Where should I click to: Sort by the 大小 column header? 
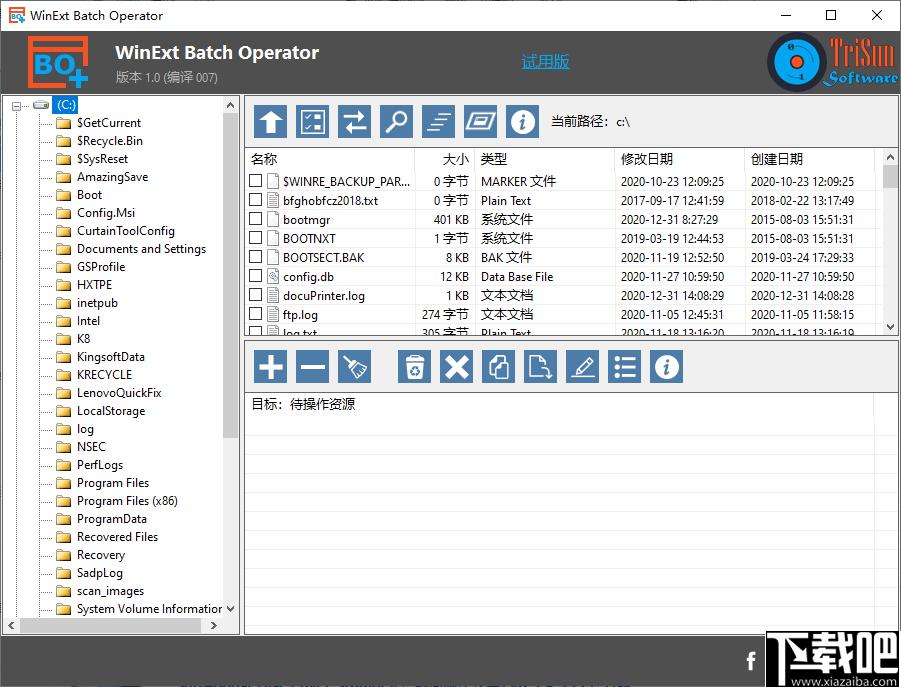tap(445, 159)
